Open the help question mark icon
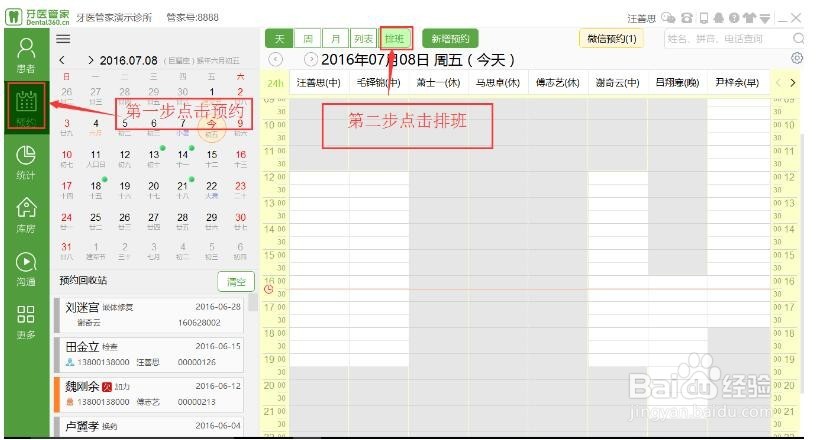This screenshot has width=820, height=440. click(734, 18)
